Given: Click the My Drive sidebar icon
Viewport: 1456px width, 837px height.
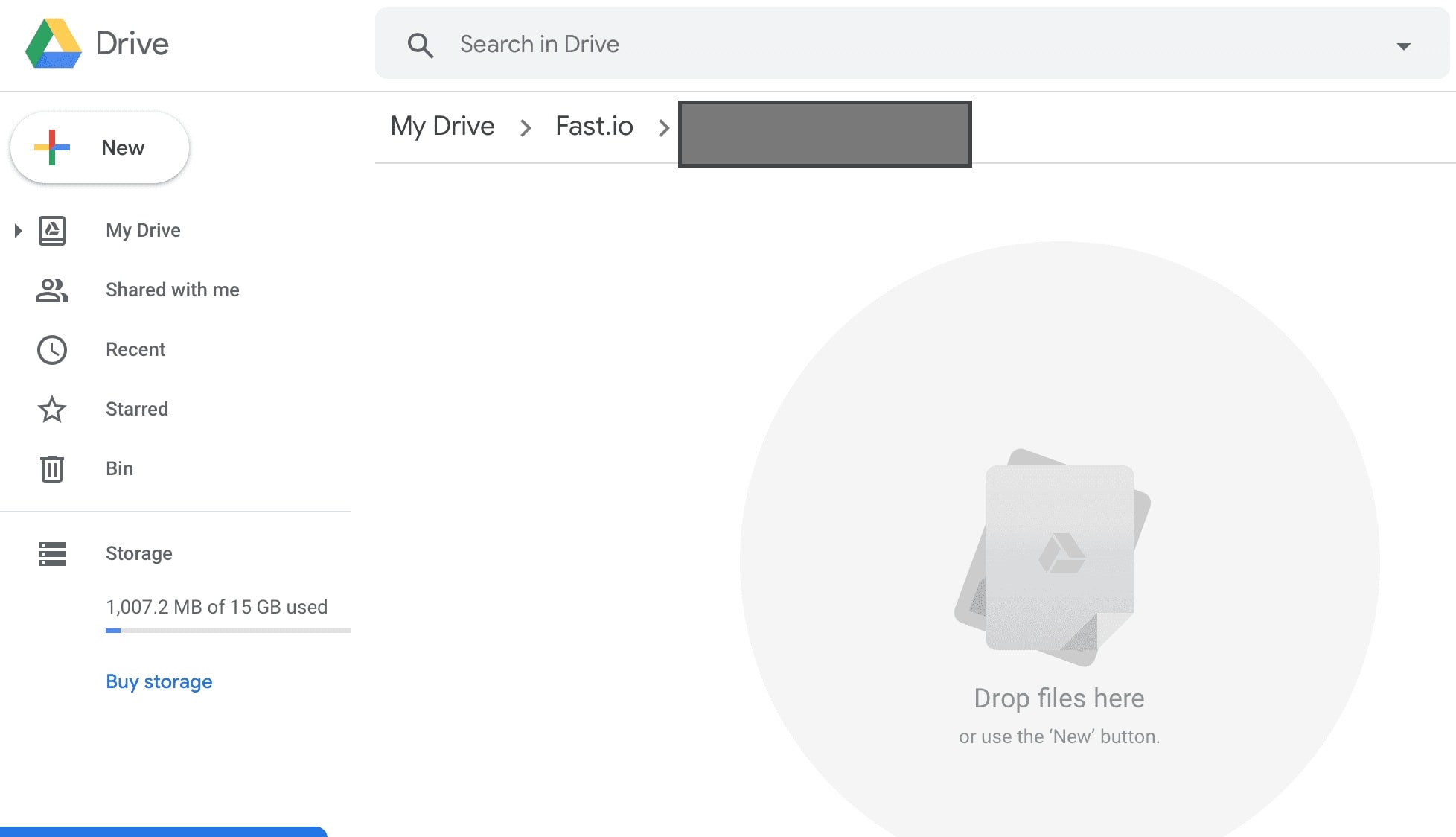Looking at the screenshot, I should click(x=52, y=230).
